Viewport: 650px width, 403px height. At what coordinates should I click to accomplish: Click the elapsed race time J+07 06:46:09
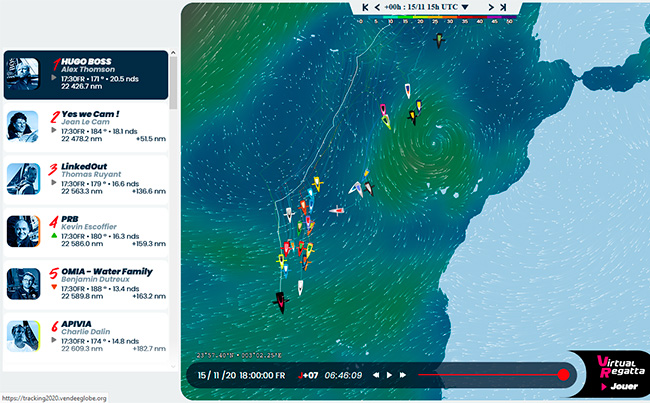330,375
